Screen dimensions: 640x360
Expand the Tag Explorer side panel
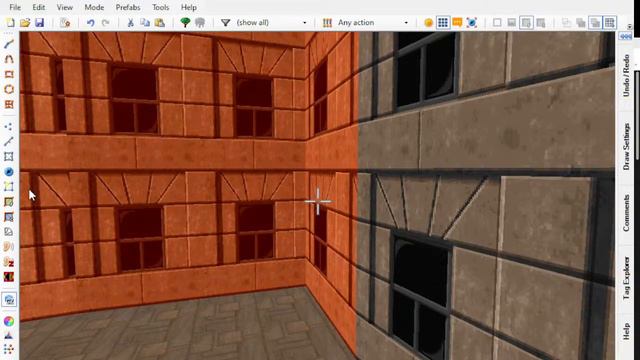(626, 279)
